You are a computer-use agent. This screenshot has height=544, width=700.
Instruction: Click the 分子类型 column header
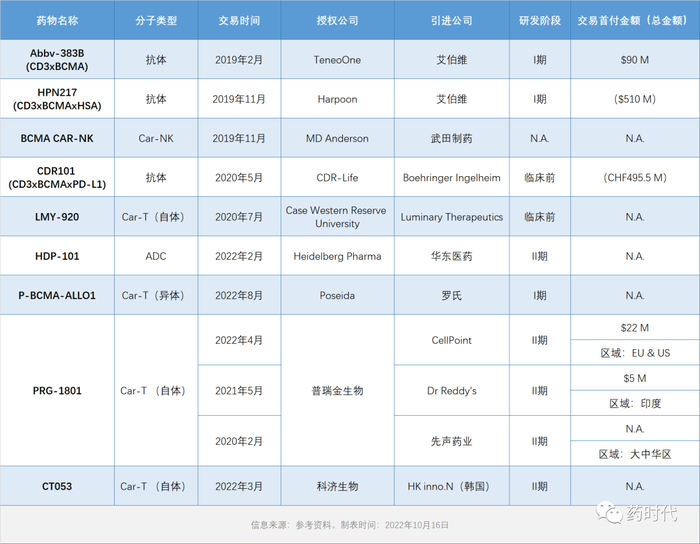click(156, 21)
